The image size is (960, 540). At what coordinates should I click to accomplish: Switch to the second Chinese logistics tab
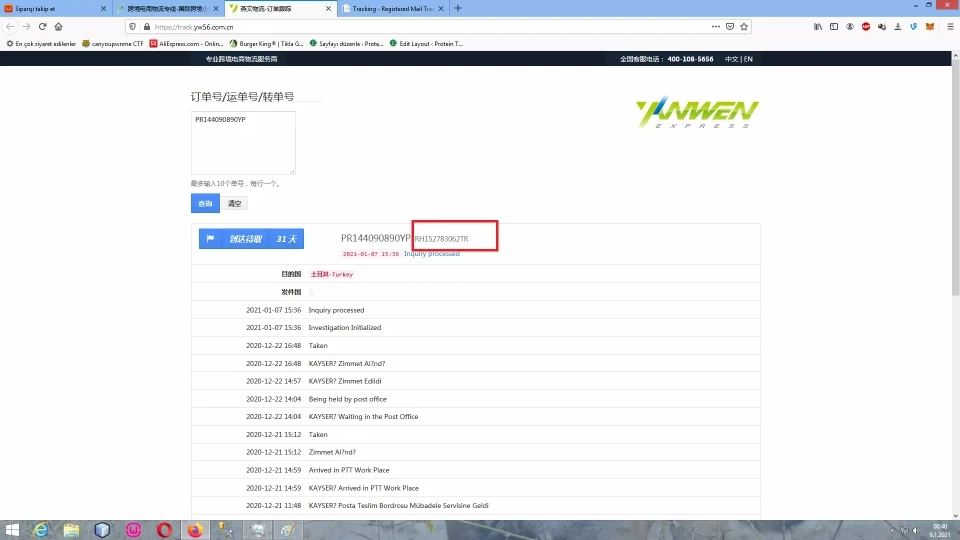167,9
